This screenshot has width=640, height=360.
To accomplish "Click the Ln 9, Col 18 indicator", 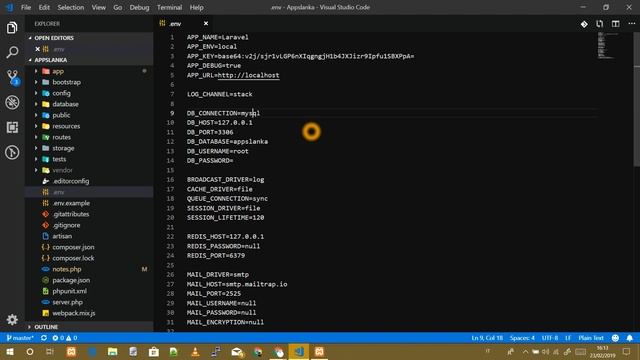I will 487,338.
